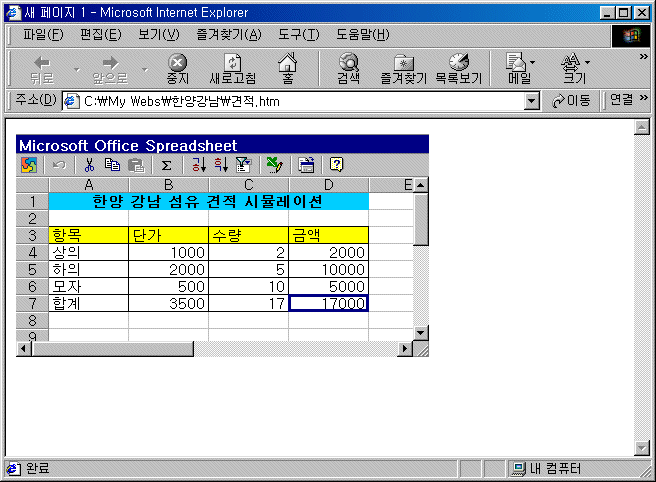This screenshot has height=482, width=656.
Task: Select column B header
Action: click(x=169, y=185)
